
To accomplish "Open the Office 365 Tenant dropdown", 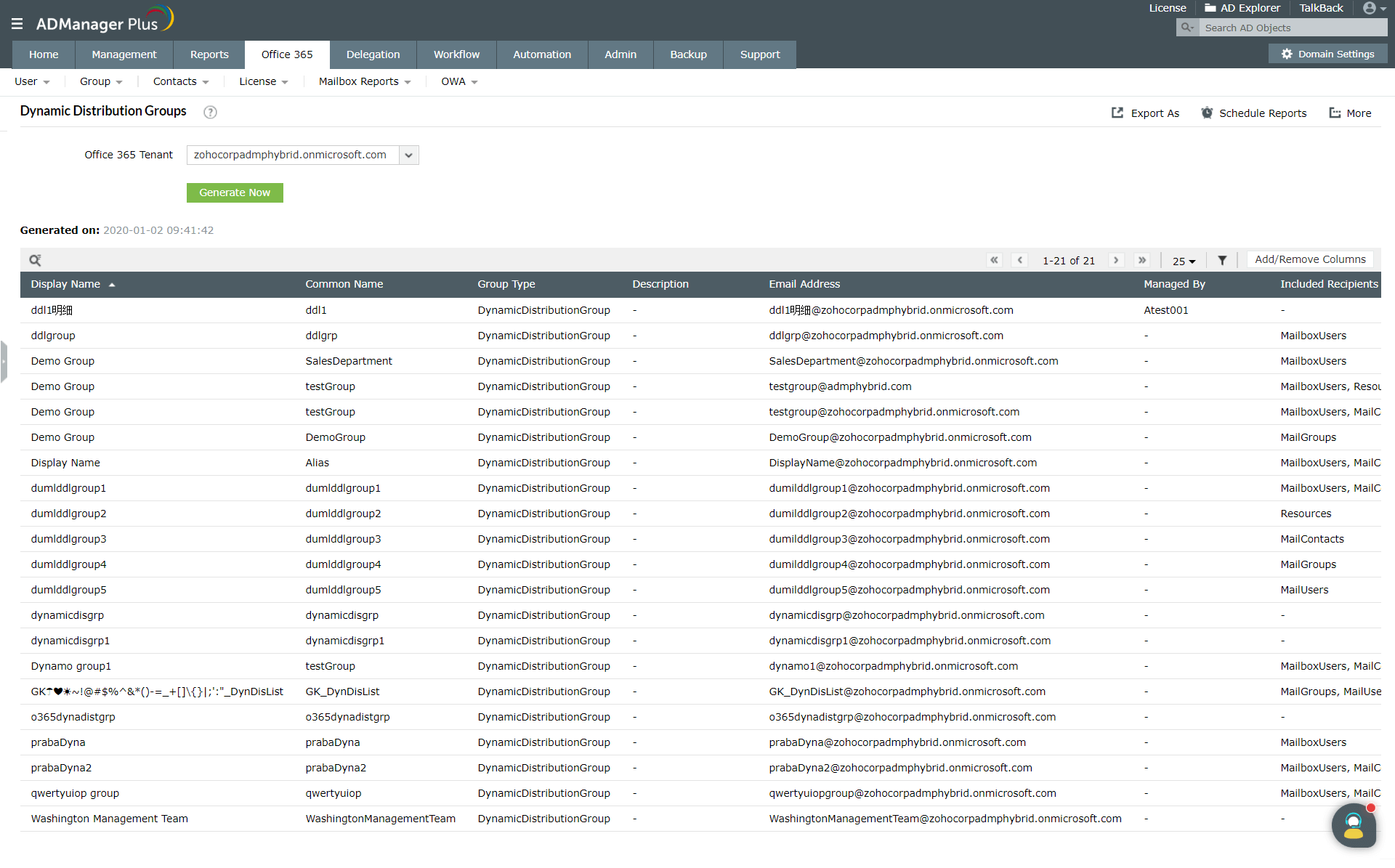I will (408, 155).
